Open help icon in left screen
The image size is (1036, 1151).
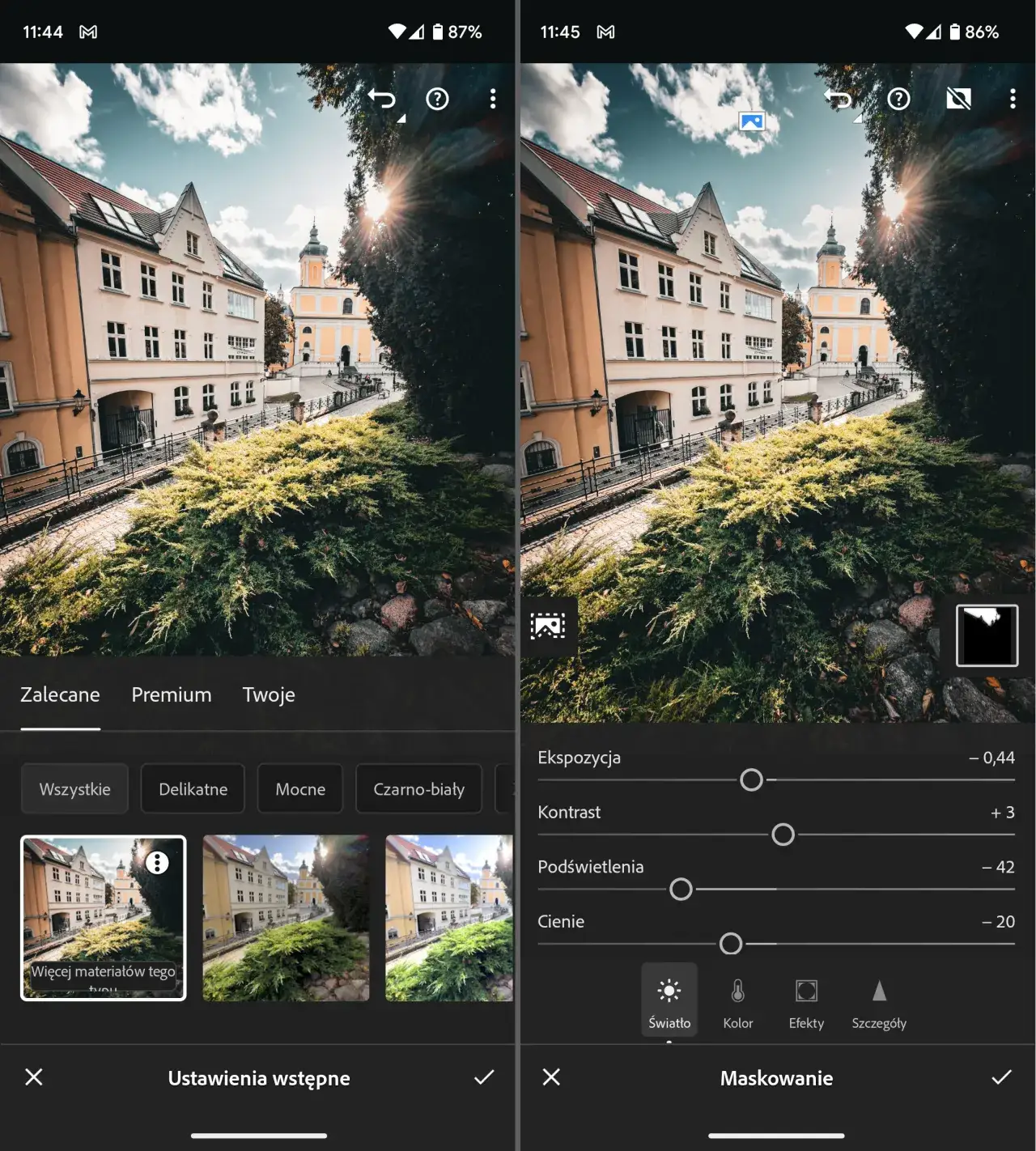coord(437,99)
